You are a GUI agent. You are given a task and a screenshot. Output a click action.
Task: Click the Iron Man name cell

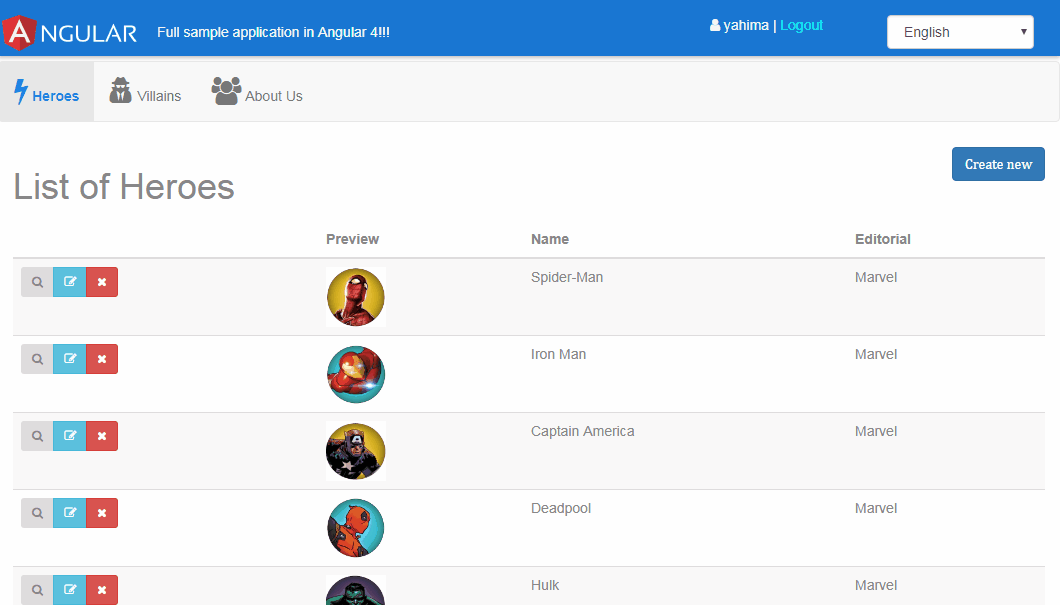558,354
